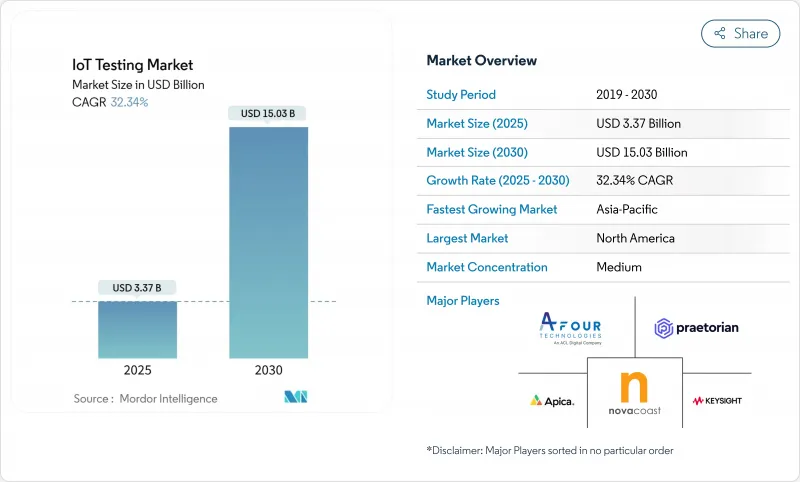Click the AFour Technologies logo
The image size is (800, 482).
(x=571, y=327)
